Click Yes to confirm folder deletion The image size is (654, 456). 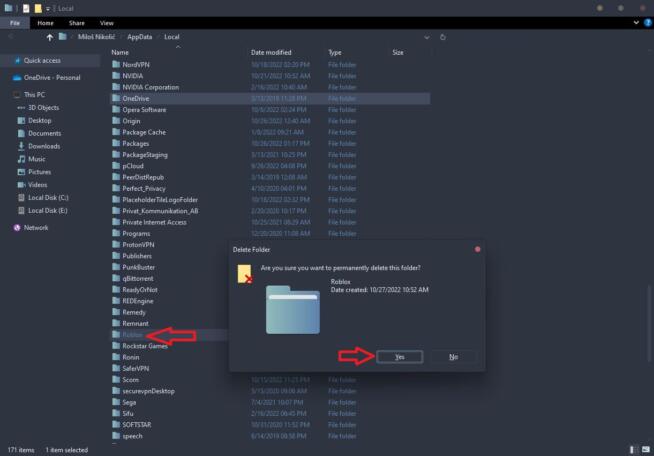pos(399,356)
